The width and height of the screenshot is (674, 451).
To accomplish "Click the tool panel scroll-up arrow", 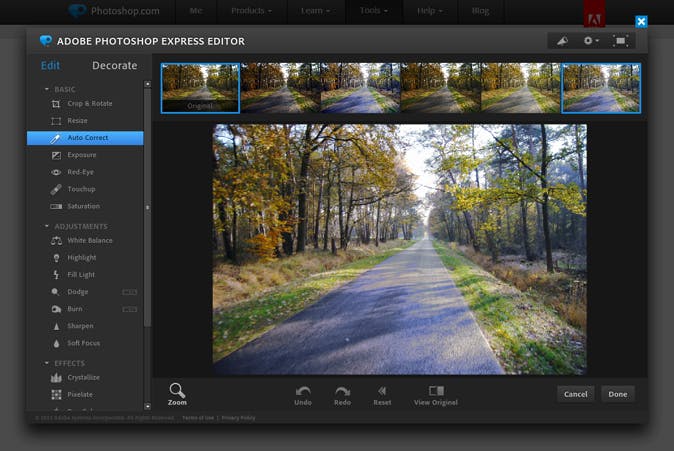I will click(x=147, y=84).
